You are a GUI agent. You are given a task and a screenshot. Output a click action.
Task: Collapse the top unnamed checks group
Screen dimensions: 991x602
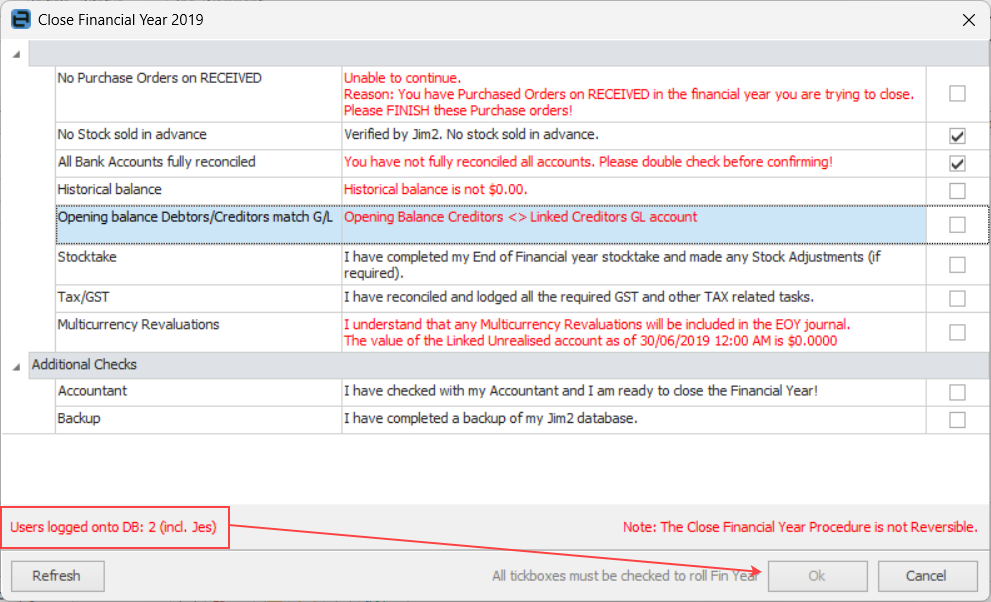pyautogui.click(x=16, y=54)
